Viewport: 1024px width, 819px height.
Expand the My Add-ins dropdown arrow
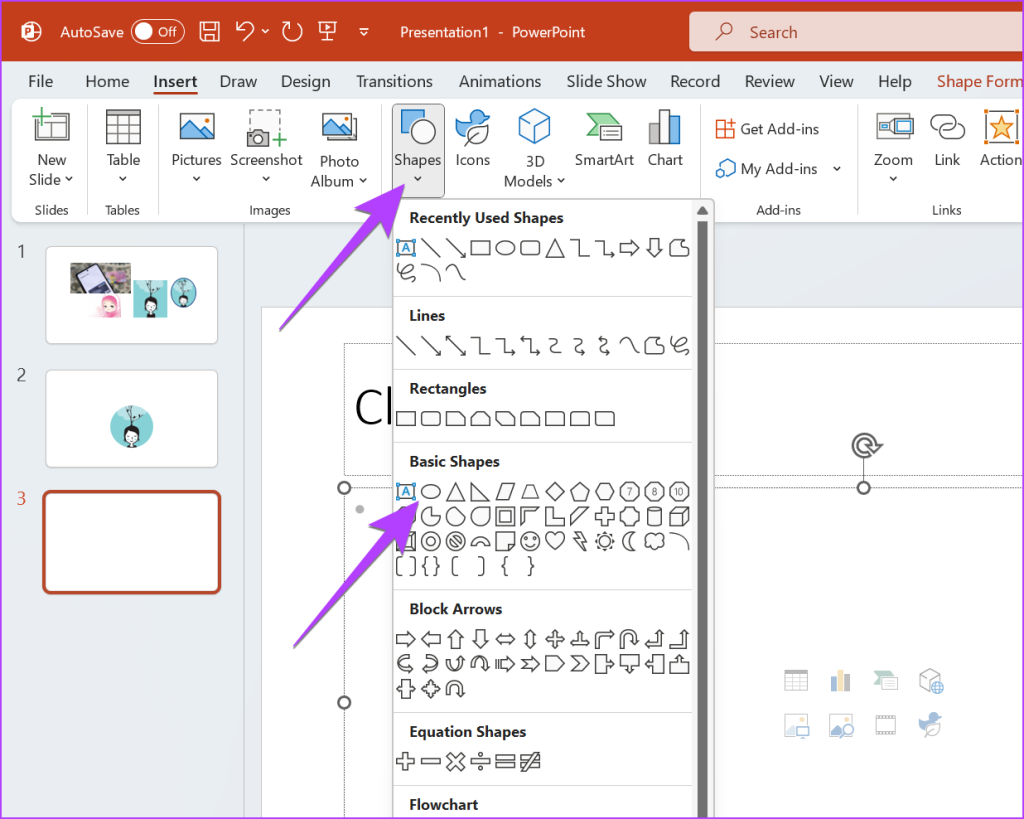[837, 169]
